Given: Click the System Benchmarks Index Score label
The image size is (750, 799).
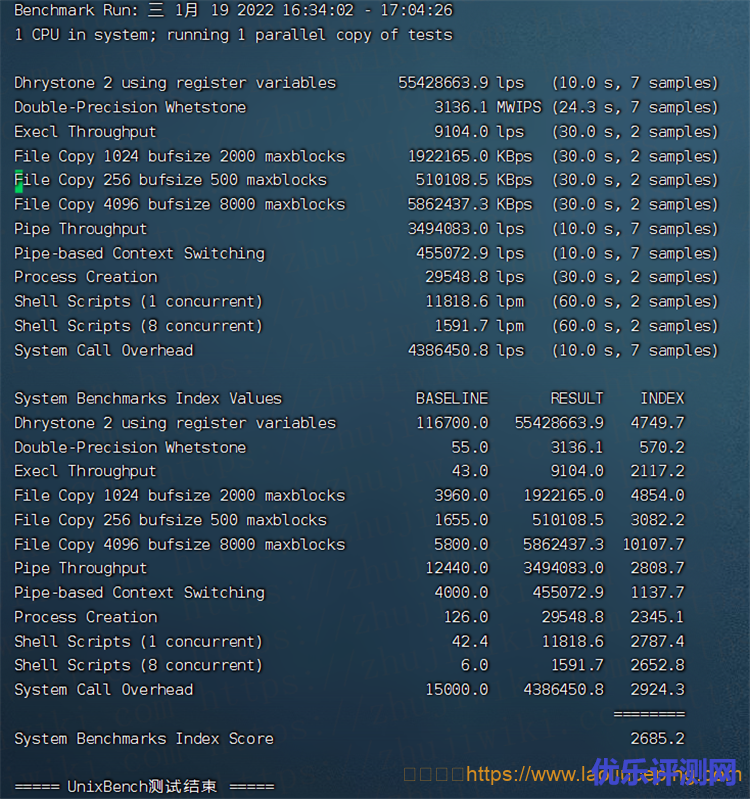Looking at the screenshot, I should [x=144, y=739].
